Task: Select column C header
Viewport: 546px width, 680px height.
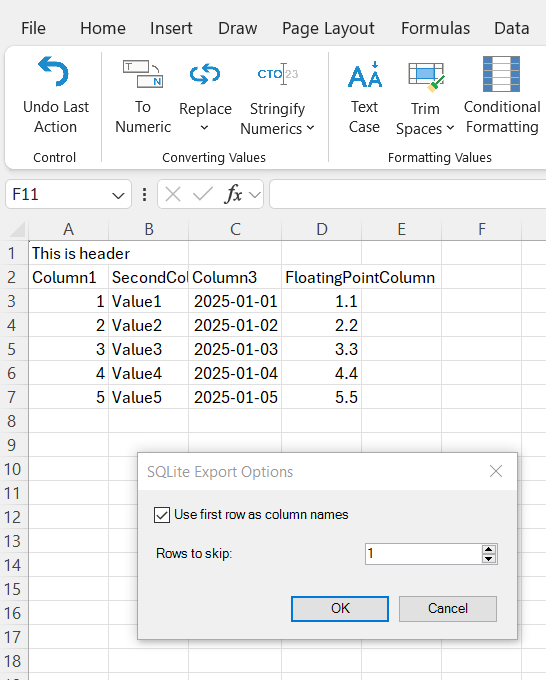Action: pyautogui.click(x=235, y=229)
